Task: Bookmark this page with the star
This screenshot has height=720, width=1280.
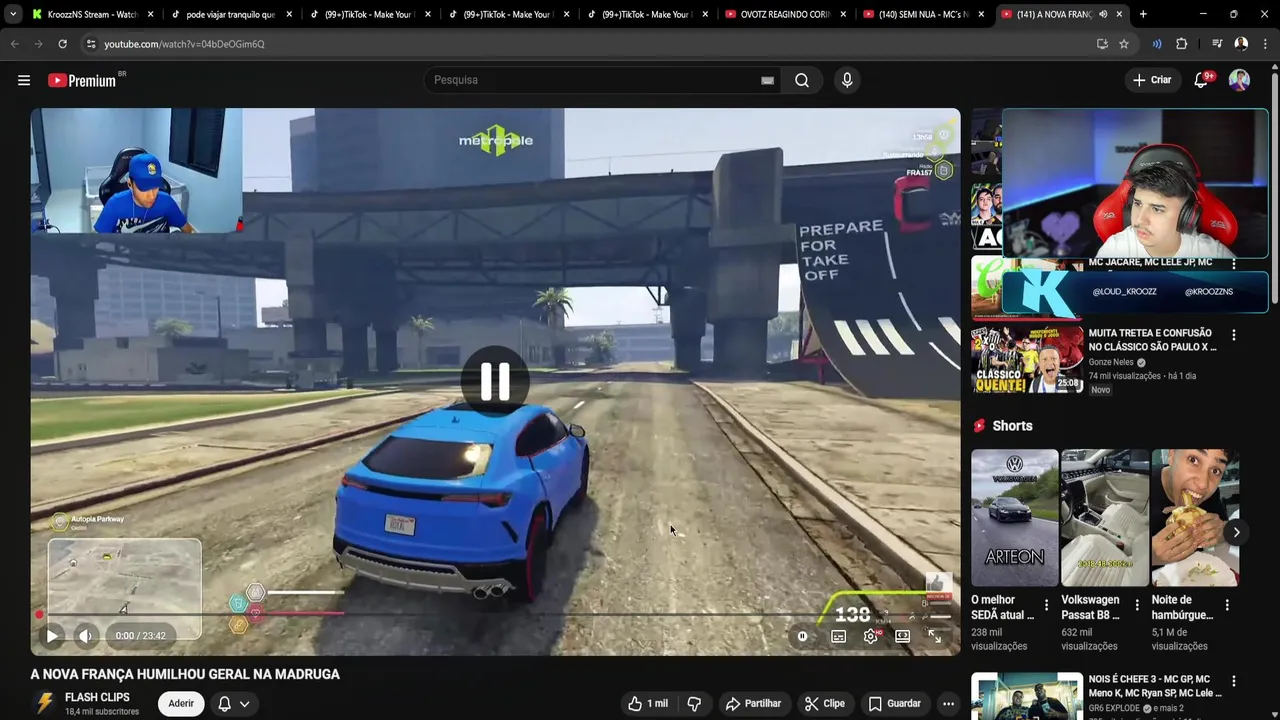Action: (1124, 44)
